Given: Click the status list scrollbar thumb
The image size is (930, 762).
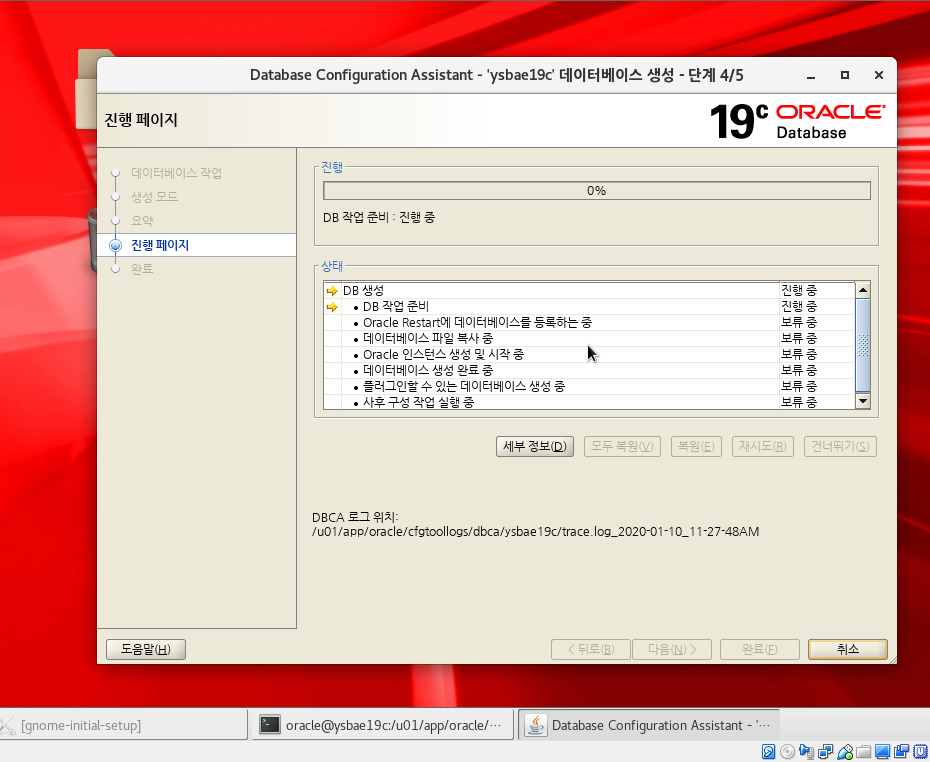Looking at the screenshot, I should [x=863, y=345].
